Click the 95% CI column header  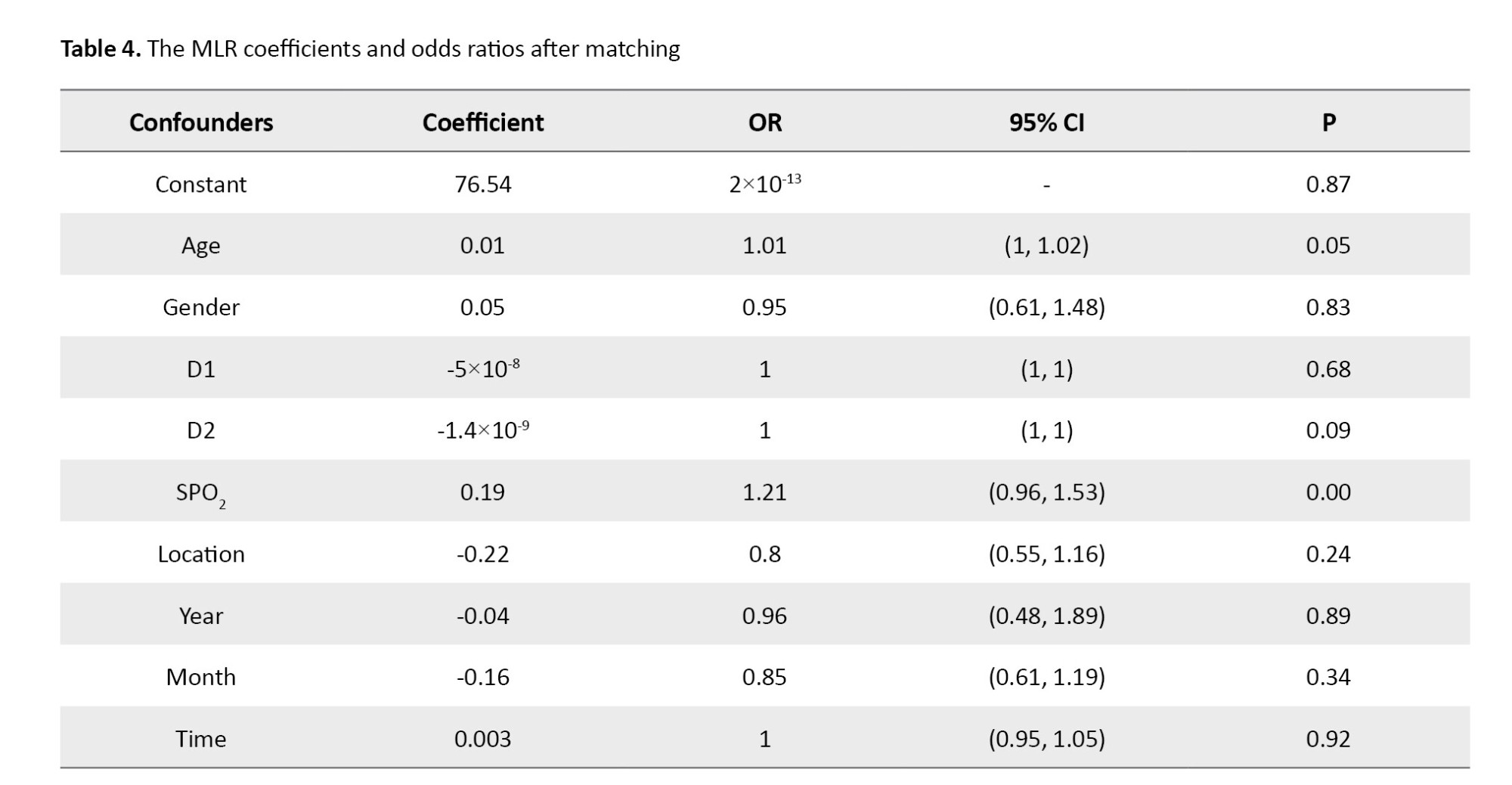pos(1046,123)
